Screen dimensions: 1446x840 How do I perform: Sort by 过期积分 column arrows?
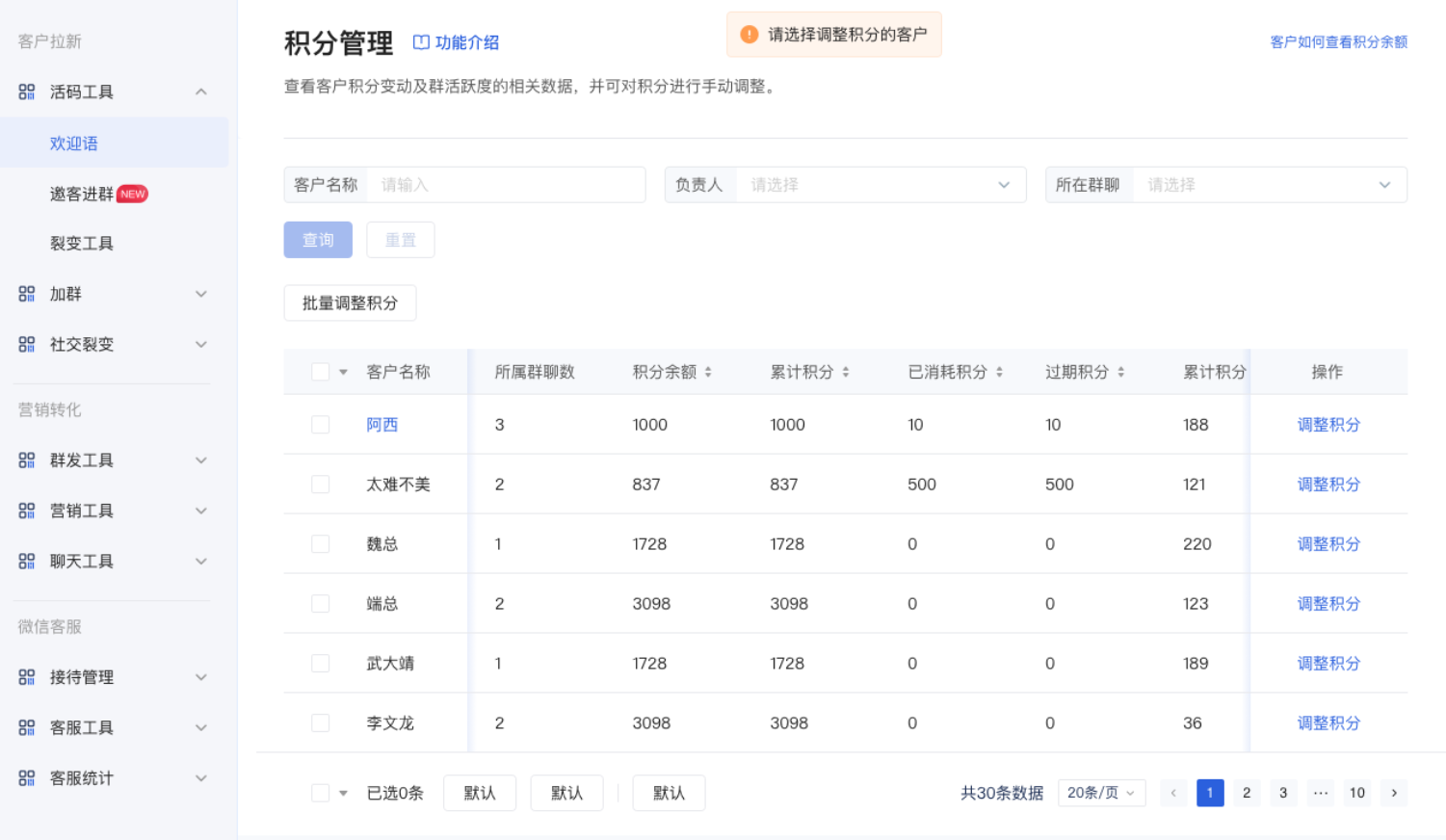1120,372
